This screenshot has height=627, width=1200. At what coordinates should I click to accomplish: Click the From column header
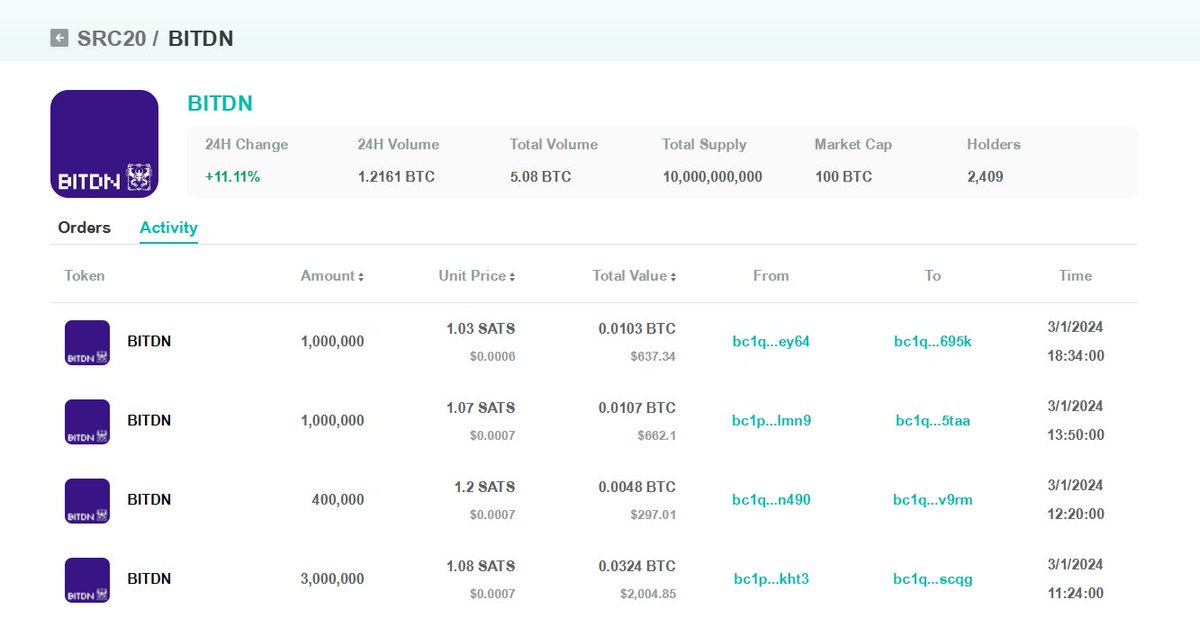click(771, 276)
